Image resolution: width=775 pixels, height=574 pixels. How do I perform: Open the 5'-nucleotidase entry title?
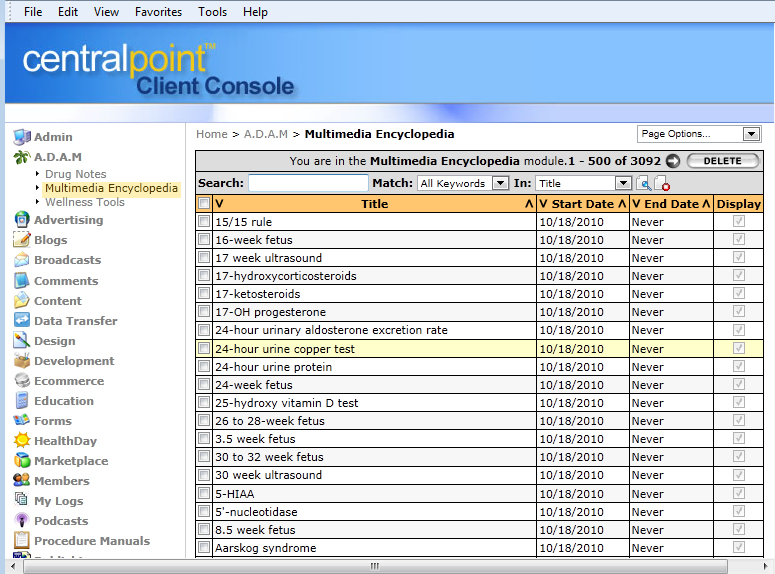click(256, 512)
